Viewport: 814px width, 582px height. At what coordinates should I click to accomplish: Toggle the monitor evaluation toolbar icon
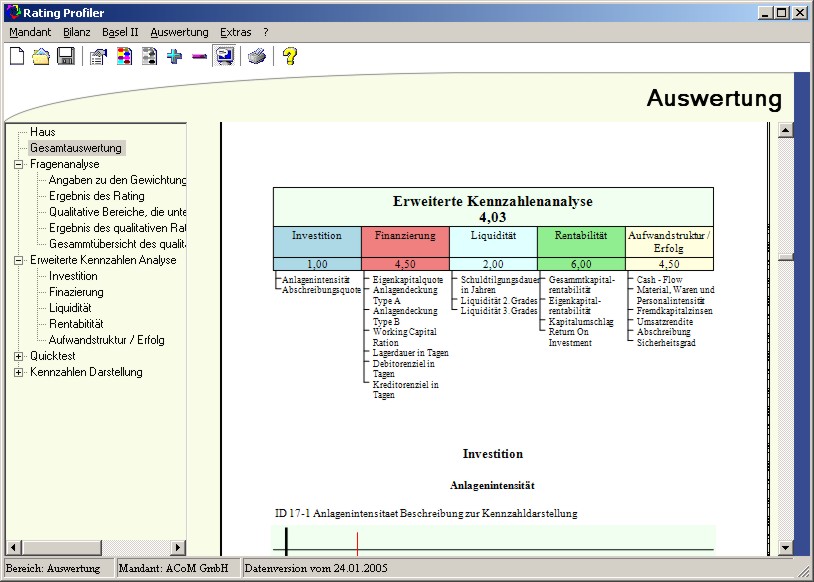tap(225, 56)
